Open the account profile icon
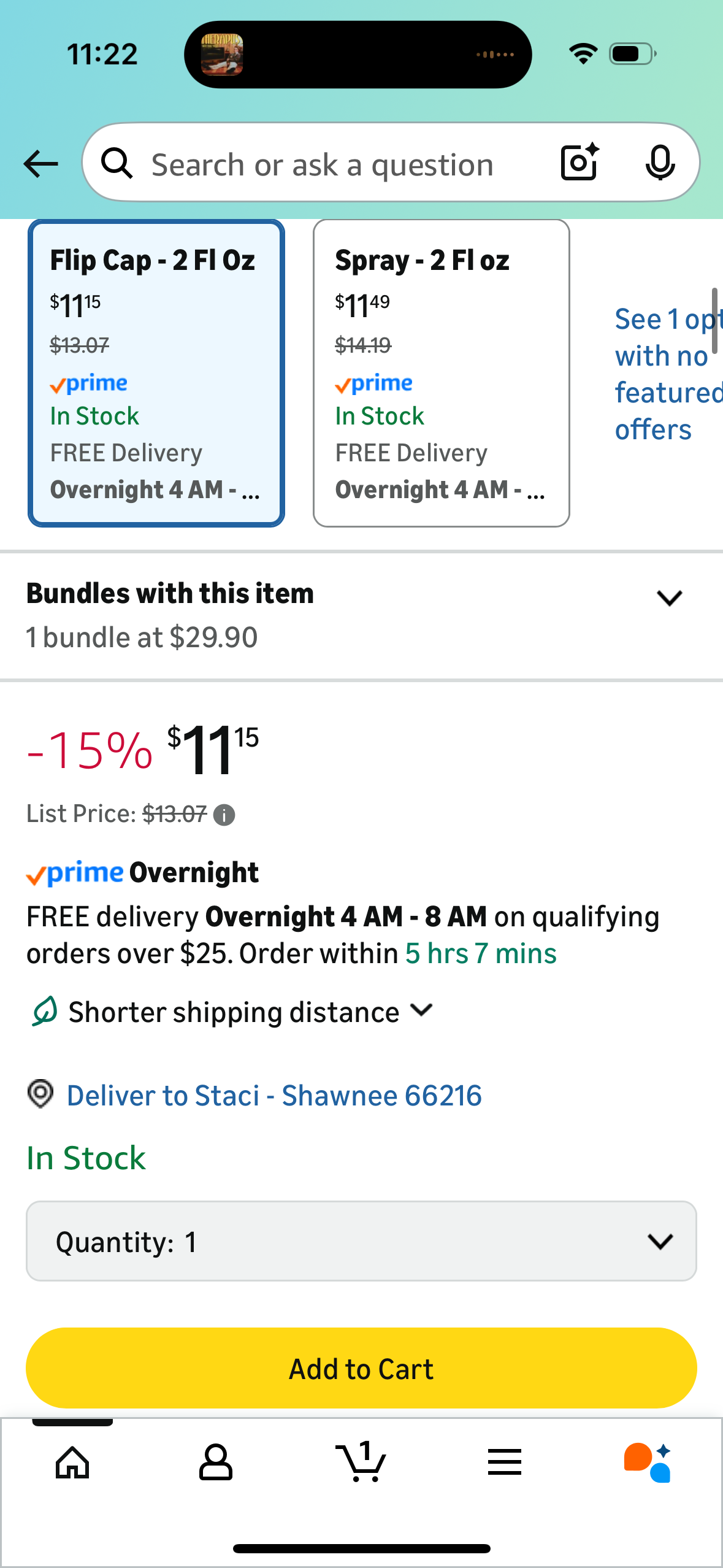The height and width of the screenshot is (1568, 723). (x=216, y=1462)
